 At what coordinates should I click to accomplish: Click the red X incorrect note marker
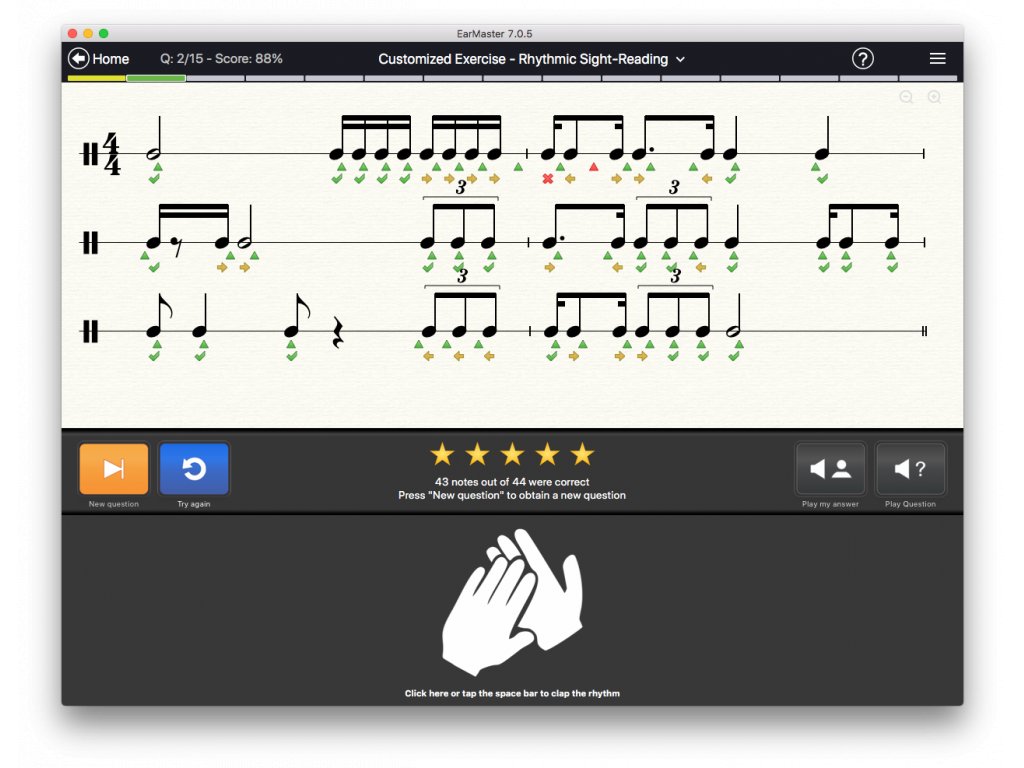click(x=548, y=179)
